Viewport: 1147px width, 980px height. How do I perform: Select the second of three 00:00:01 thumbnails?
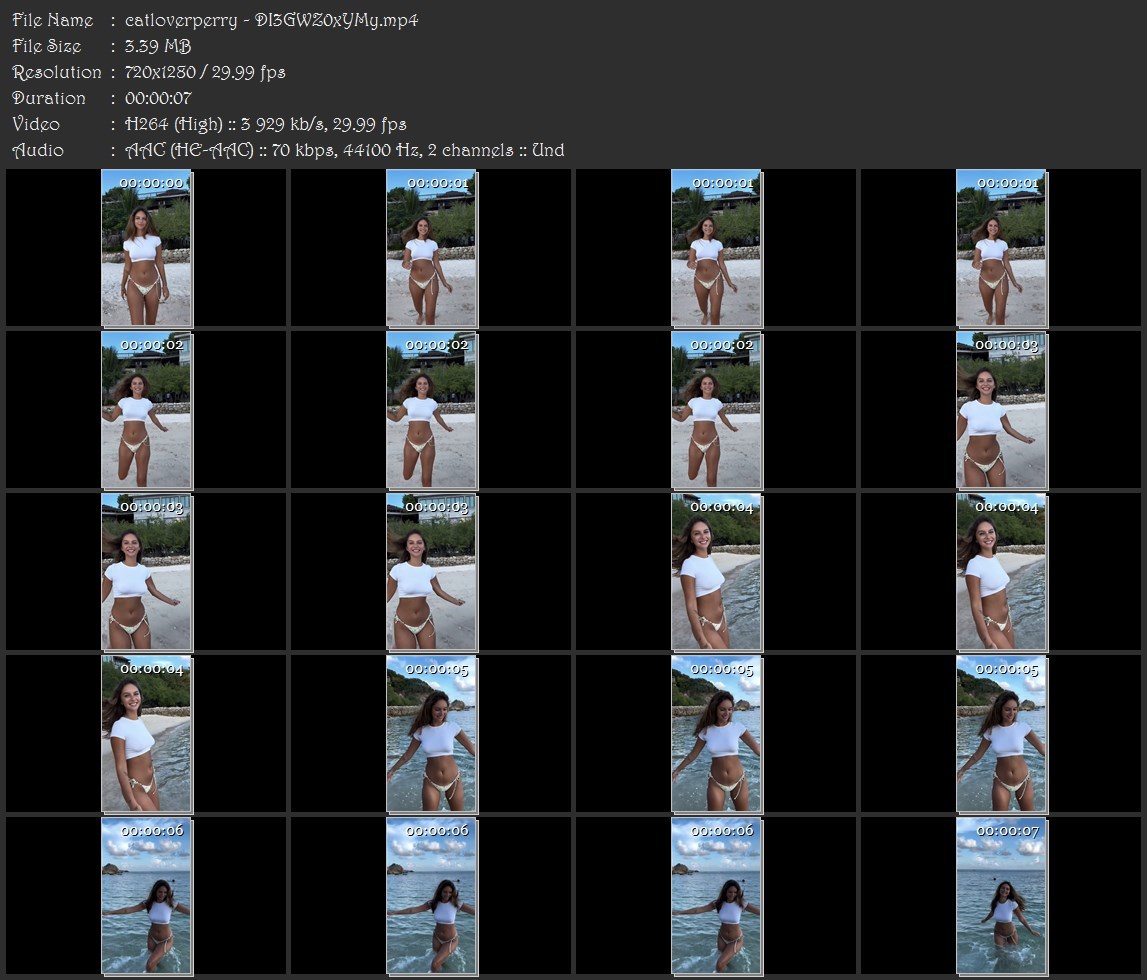(x=717, y=248)
